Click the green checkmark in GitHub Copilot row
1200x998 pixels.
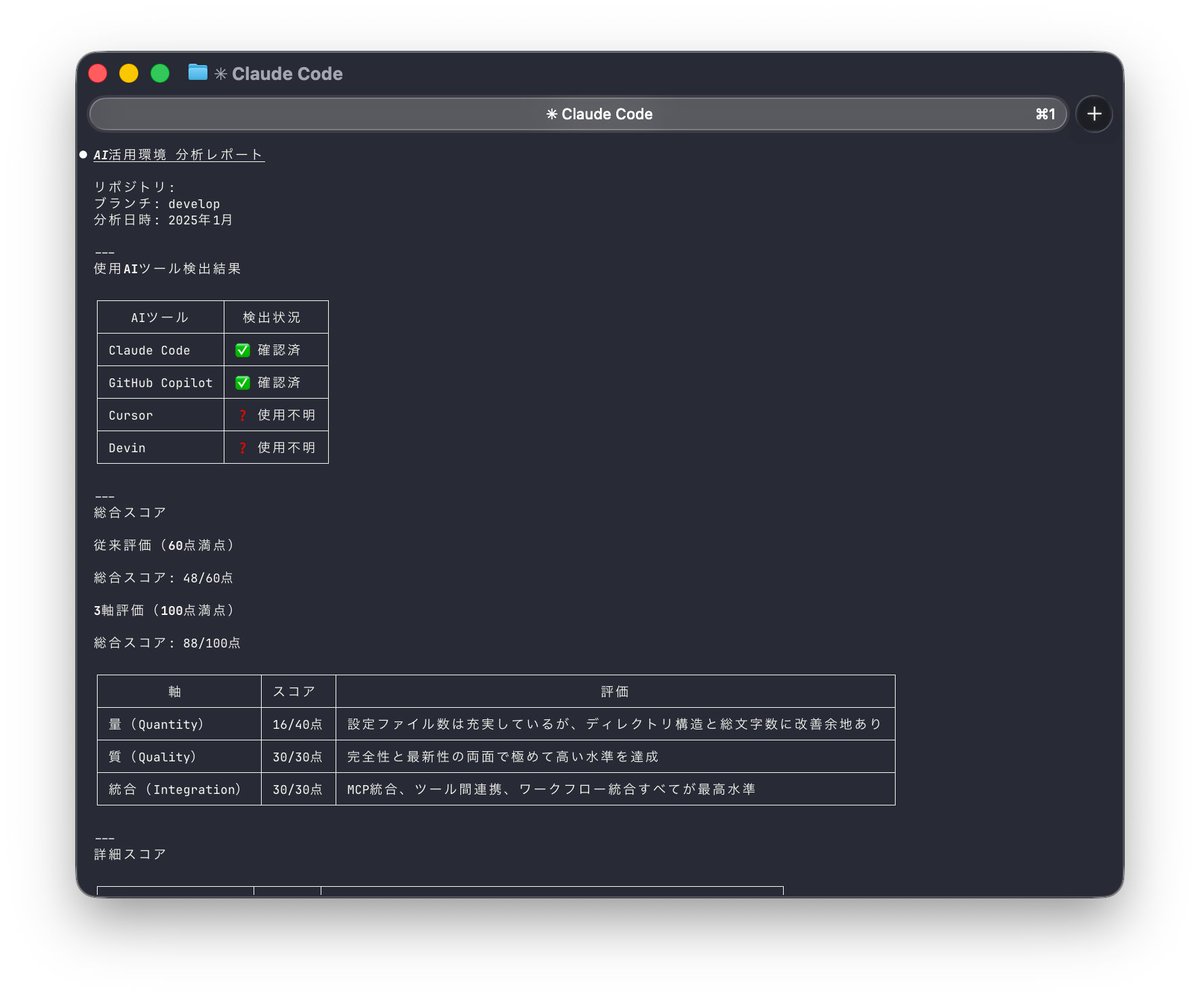[242, 383]
